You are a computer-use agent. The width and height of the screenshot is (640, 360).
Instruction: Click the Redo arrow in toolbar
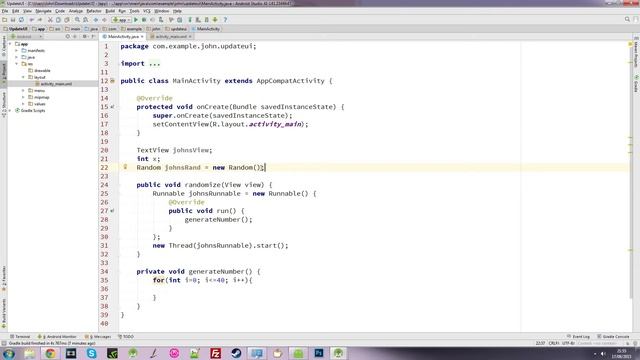pos(40,20)
